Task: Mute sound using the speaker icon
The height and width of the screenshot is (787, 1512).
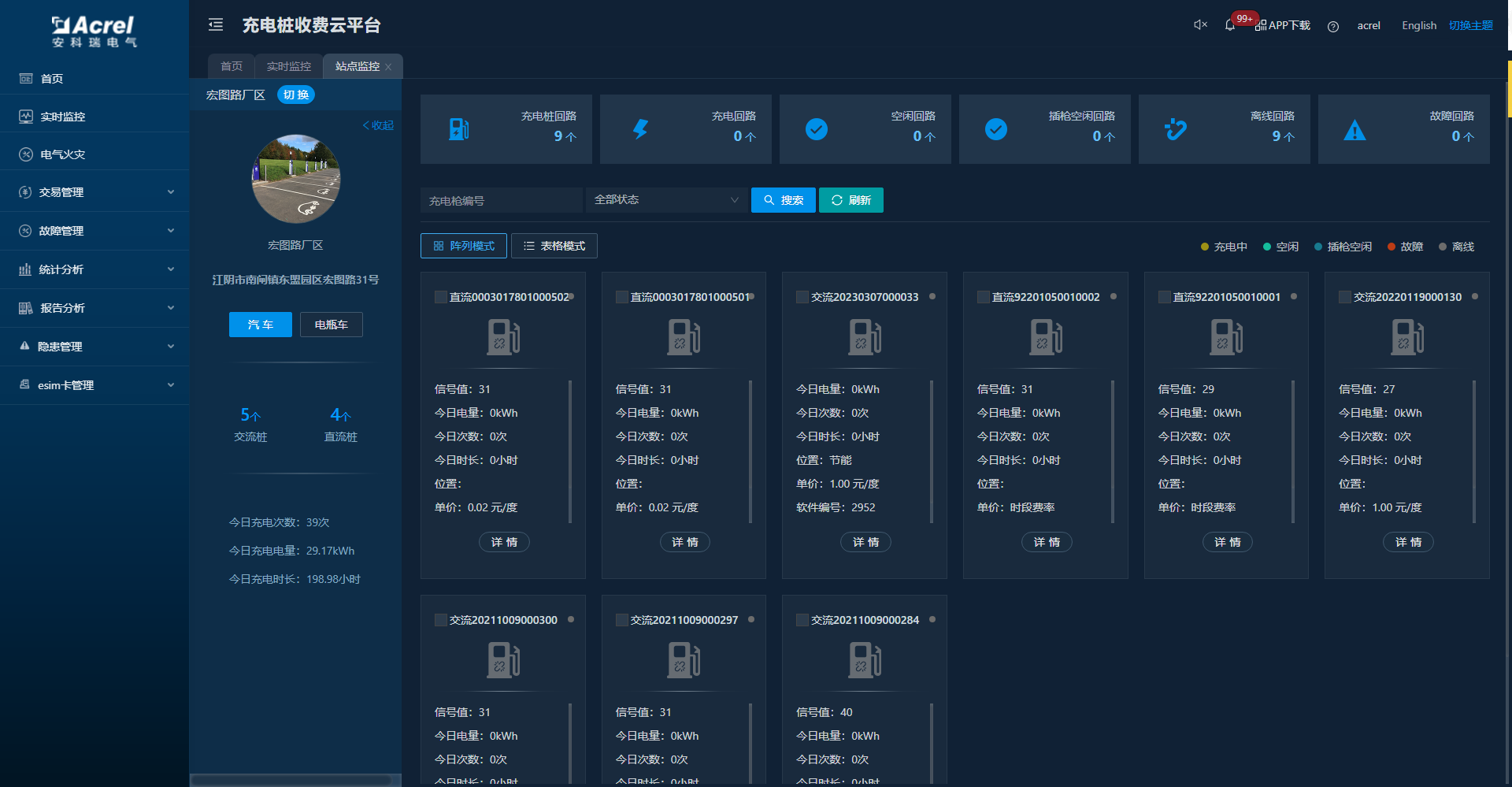Action: (x=1200, y=25)
